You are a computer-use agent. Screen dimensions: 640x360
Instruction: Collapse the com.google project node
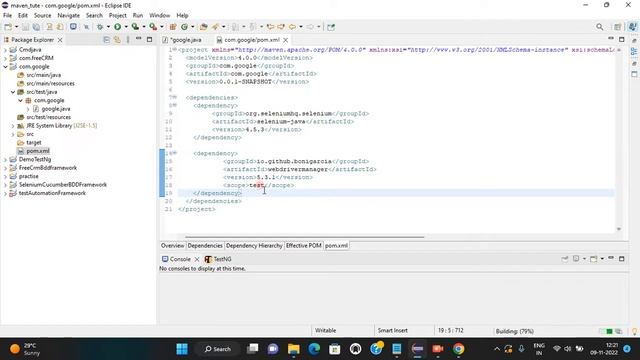point(5,67)
